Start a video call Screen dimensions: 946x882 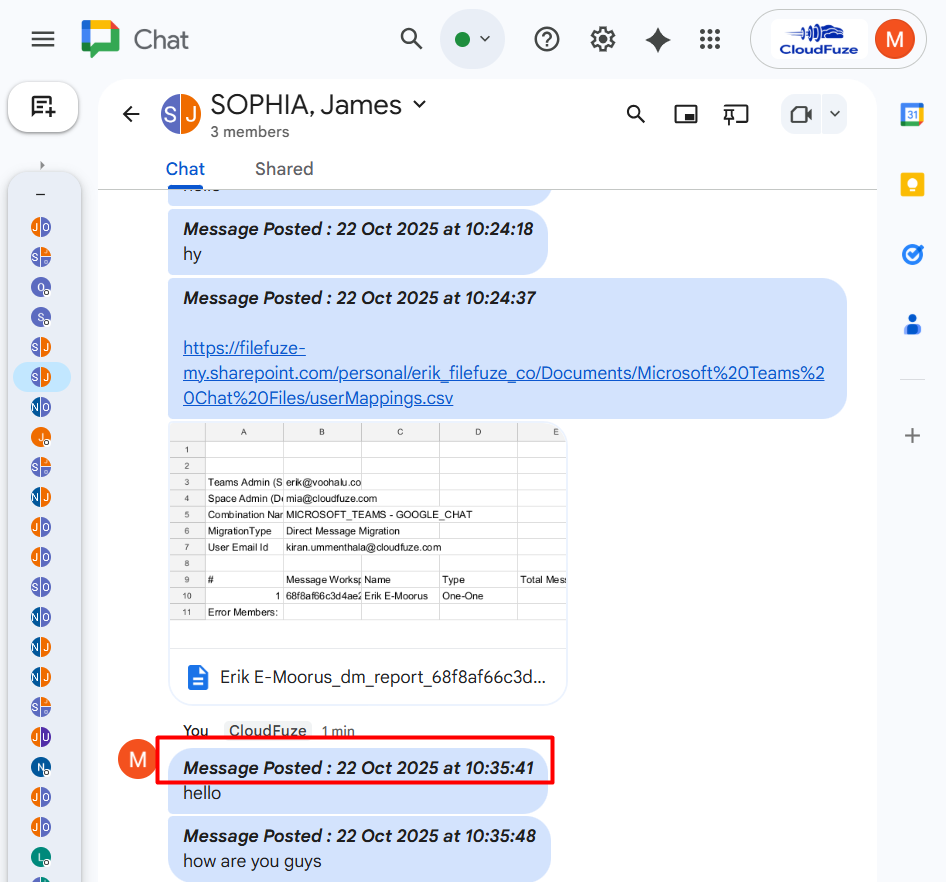(x=800, y=114)
